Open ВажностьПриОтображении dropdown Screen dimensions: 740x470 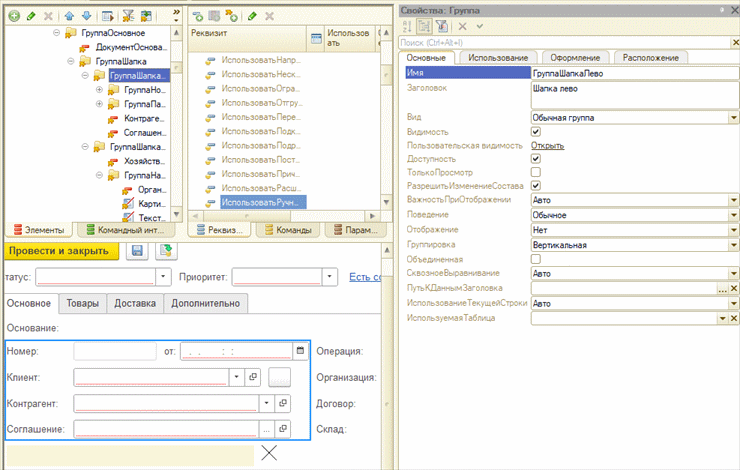(734, 200)
